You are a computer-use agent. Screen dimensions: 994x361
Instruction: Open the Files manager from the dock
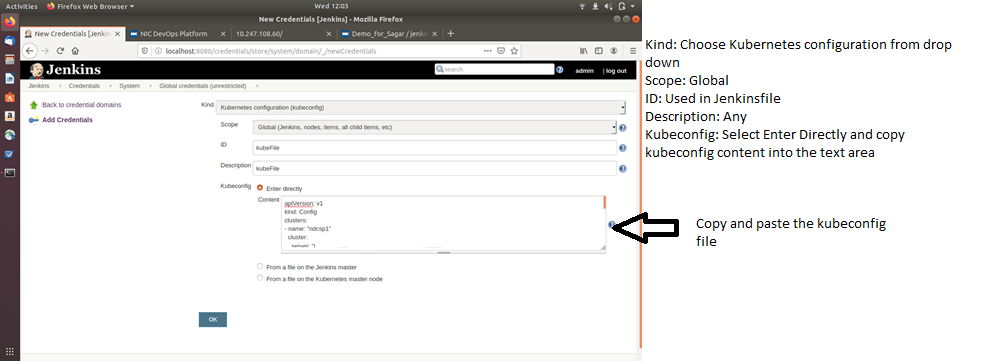point(10,60)
